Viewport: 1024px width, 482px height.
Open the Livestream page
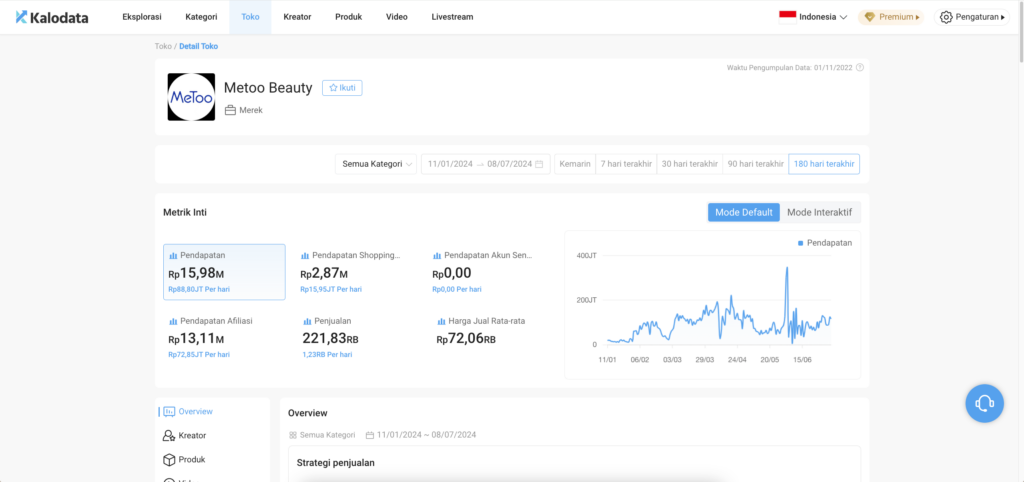click(x=452, y=17)
